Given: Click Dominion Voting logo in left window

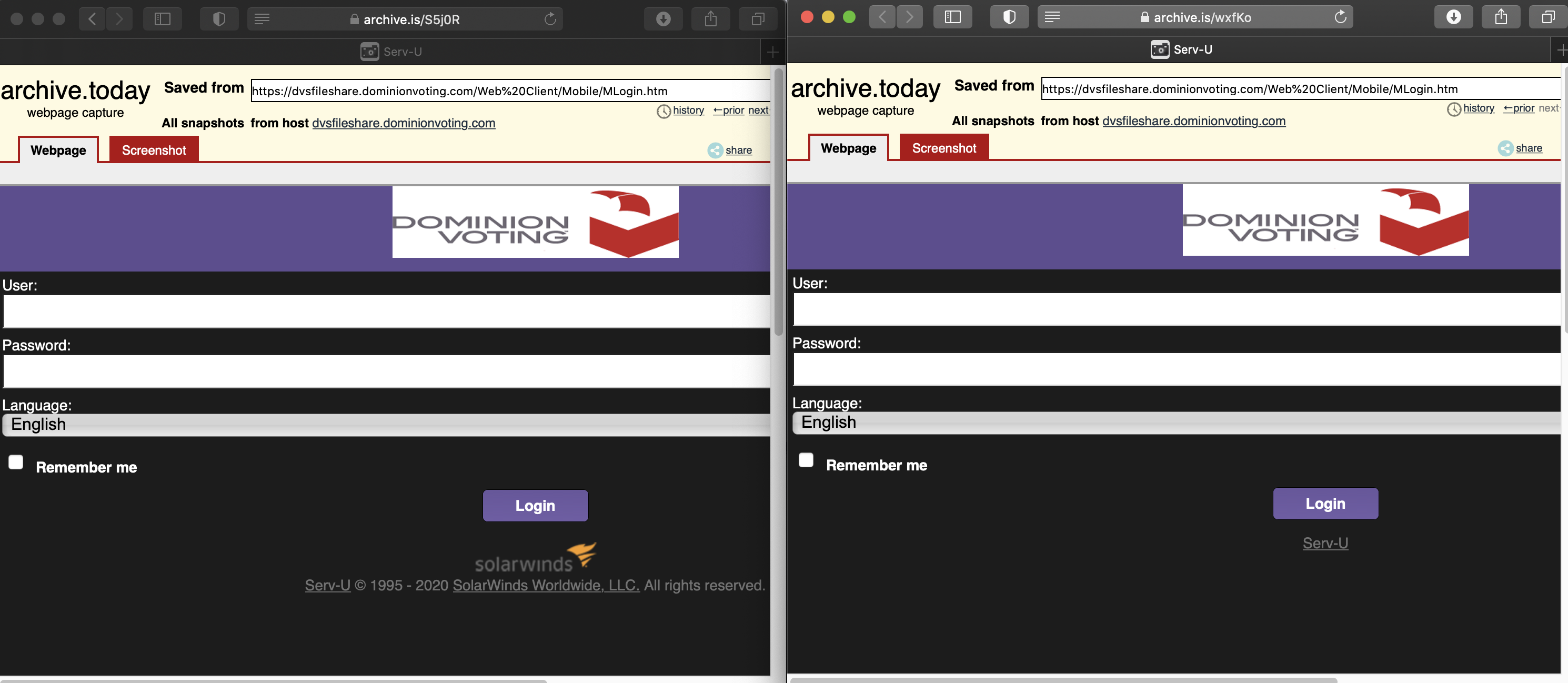Looking at the screenshot, I should pyautogui.click(x=536, y=222).
